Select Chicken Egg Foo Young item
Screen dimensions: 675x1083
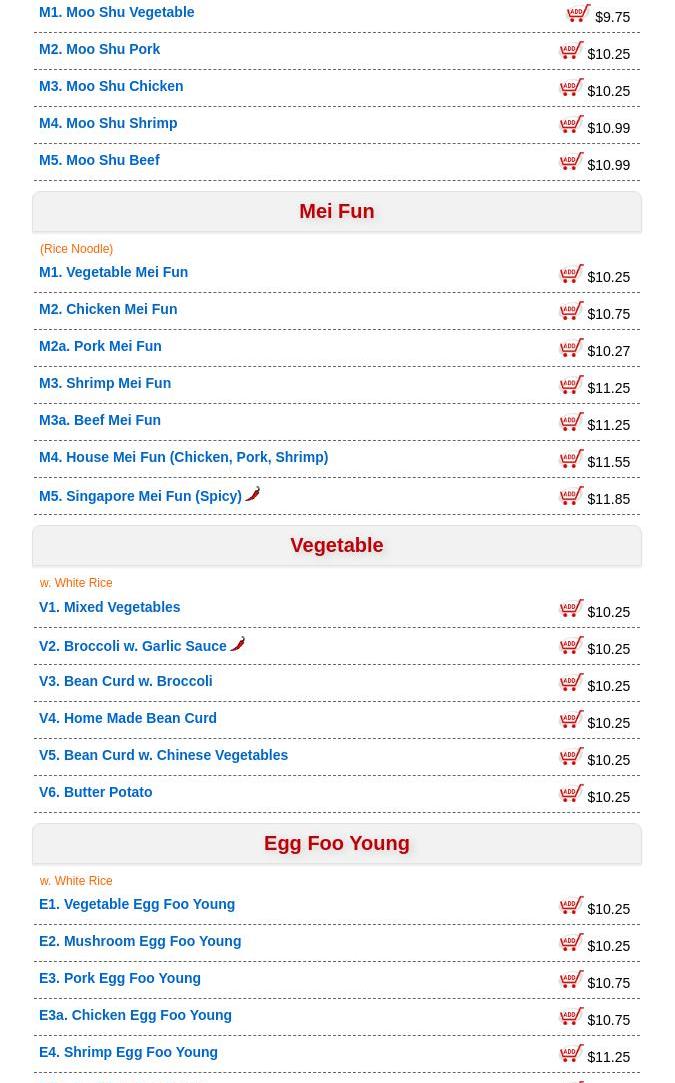(x=135, y=1015)
